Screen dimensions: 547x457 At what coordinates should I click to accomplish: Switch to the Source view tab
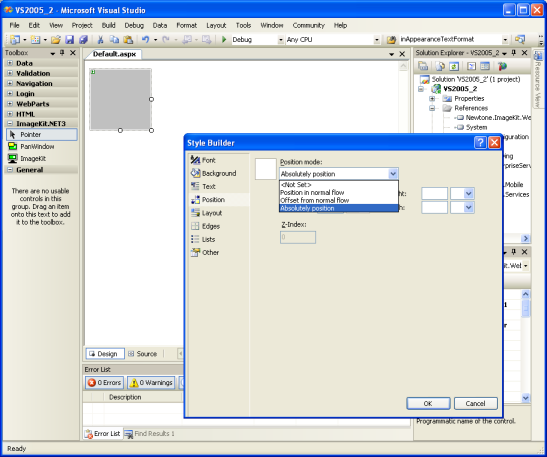[142, 354]
